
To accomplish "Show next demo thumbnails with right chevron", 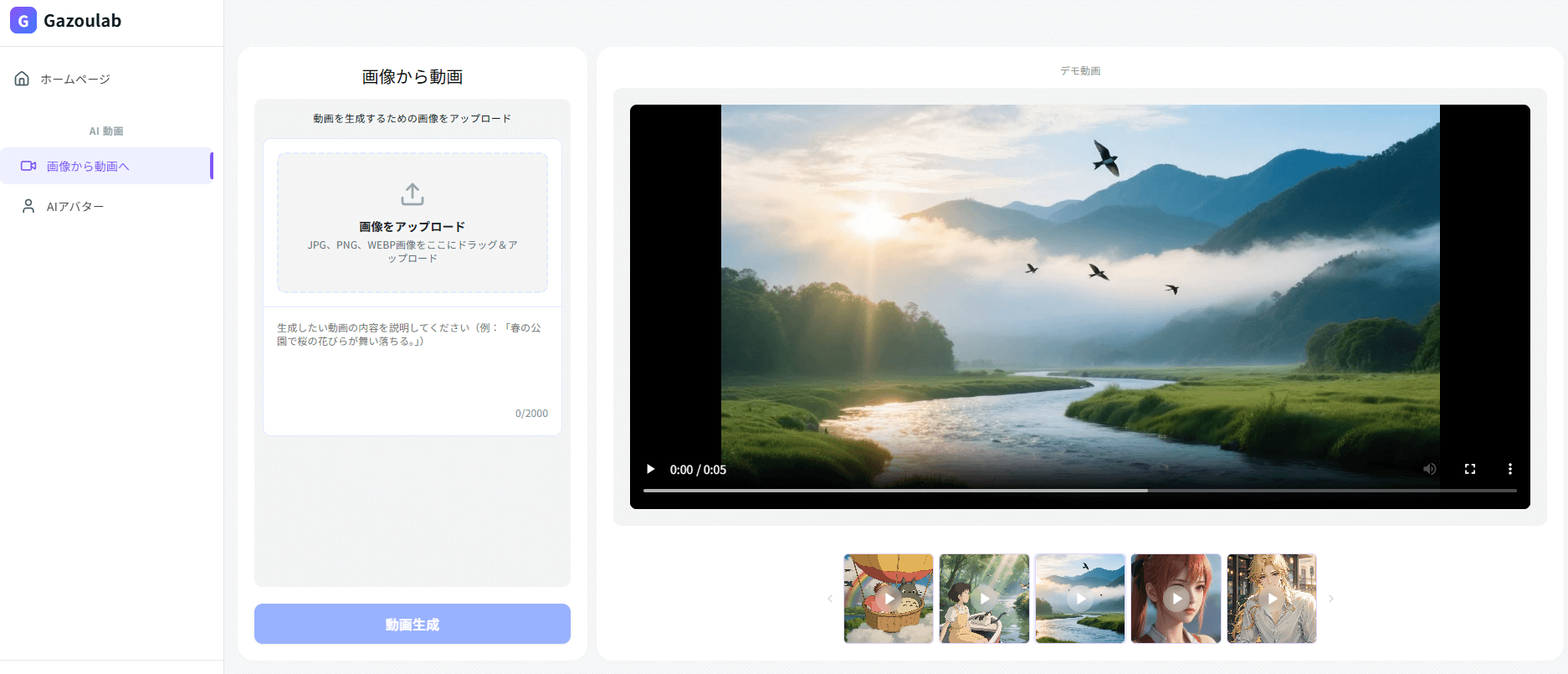I will click(x=1330, y=599).
